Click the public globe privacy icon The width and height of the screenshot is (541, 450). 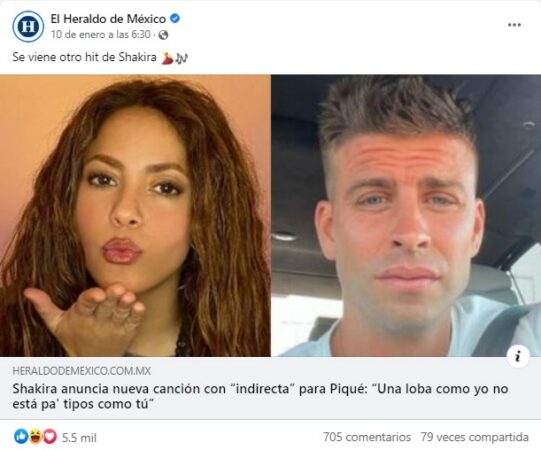point(163,35)
